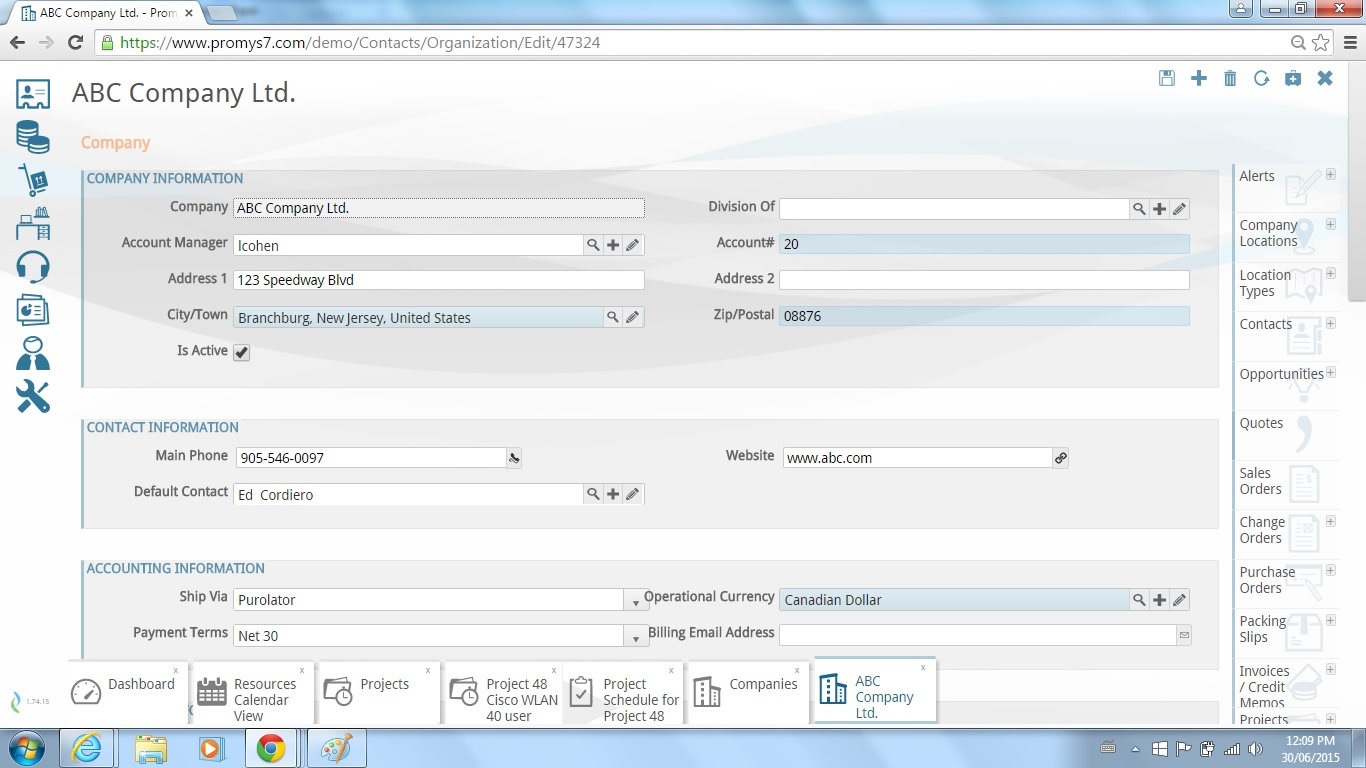Close the form with the X icon
Screen dimensions: 1366x768
coord(1325,78)
